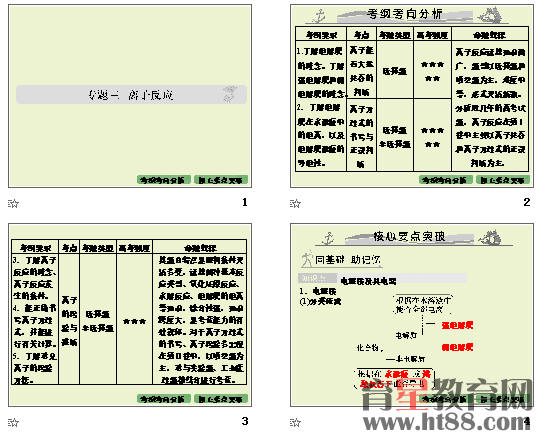Click the 考纲考向分析 heading on slide 2
Image resolution: width=548 pixels, height=434 pixels.
pyautogui.click(x=405, y=14)
